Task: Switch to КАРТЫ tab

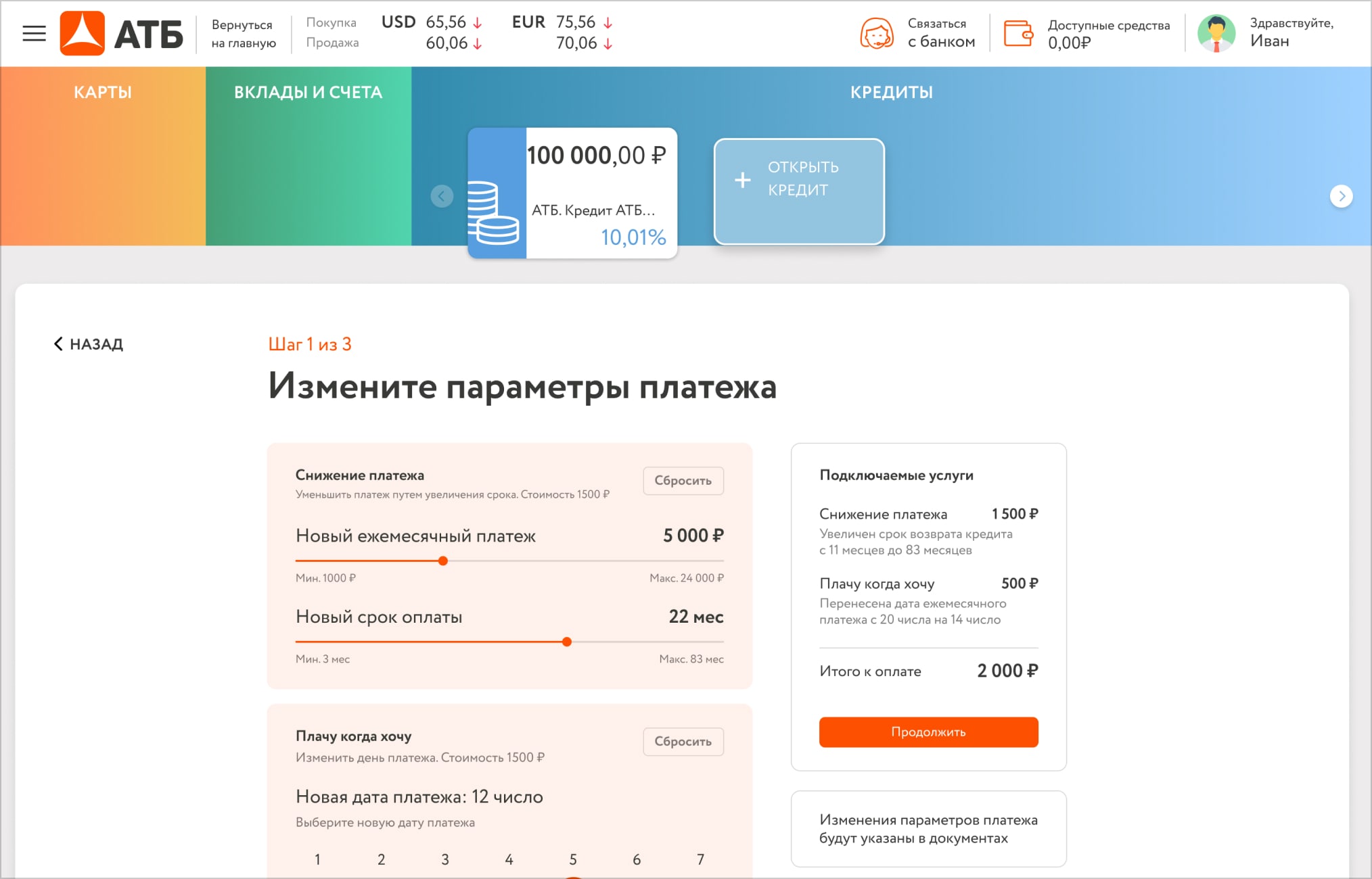Action: (x=103, y=93)
